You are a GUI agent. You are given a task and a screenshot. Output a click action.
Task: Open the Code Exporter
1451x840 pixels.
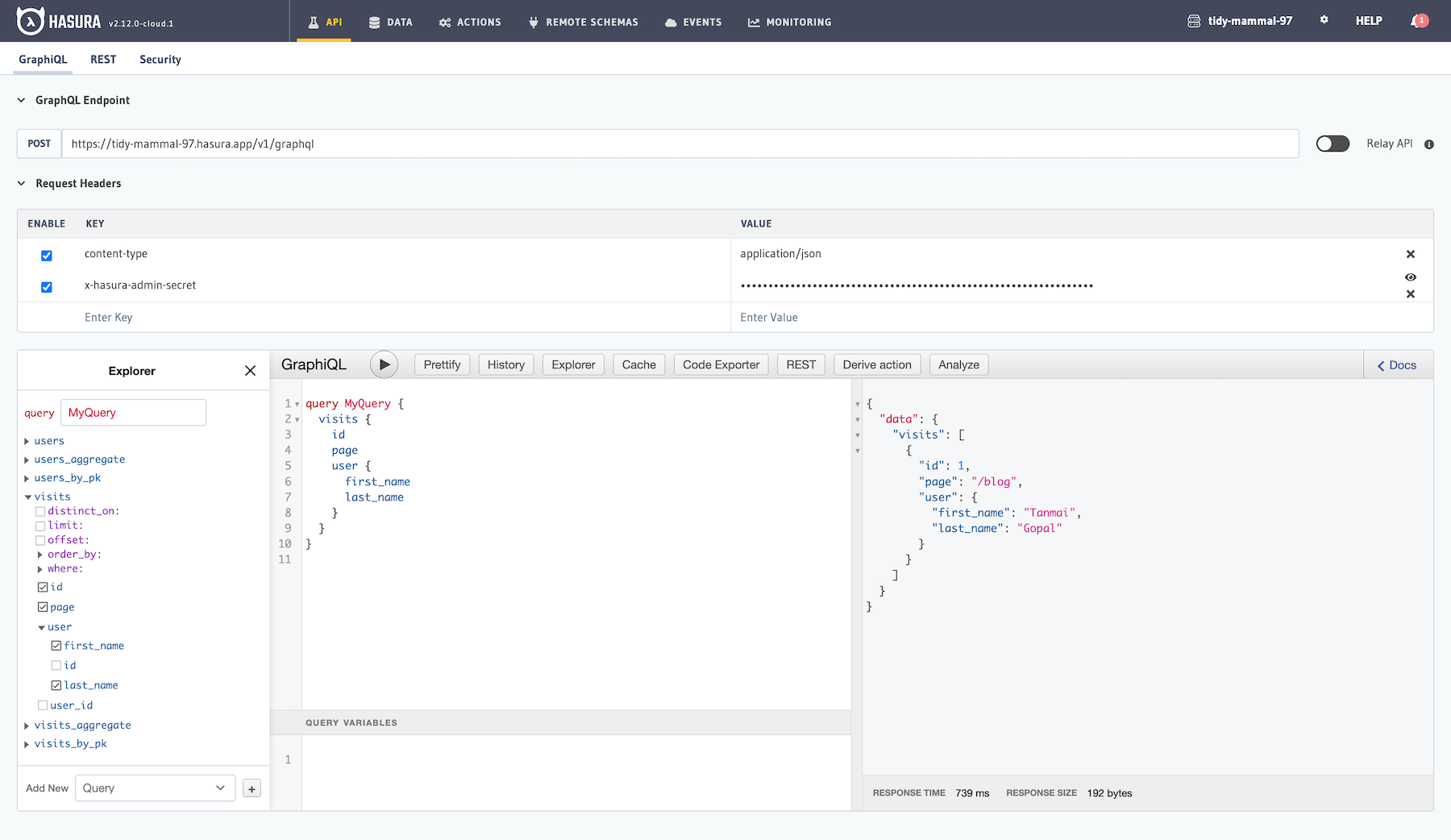pyautogui.click(x=720, y=364)
